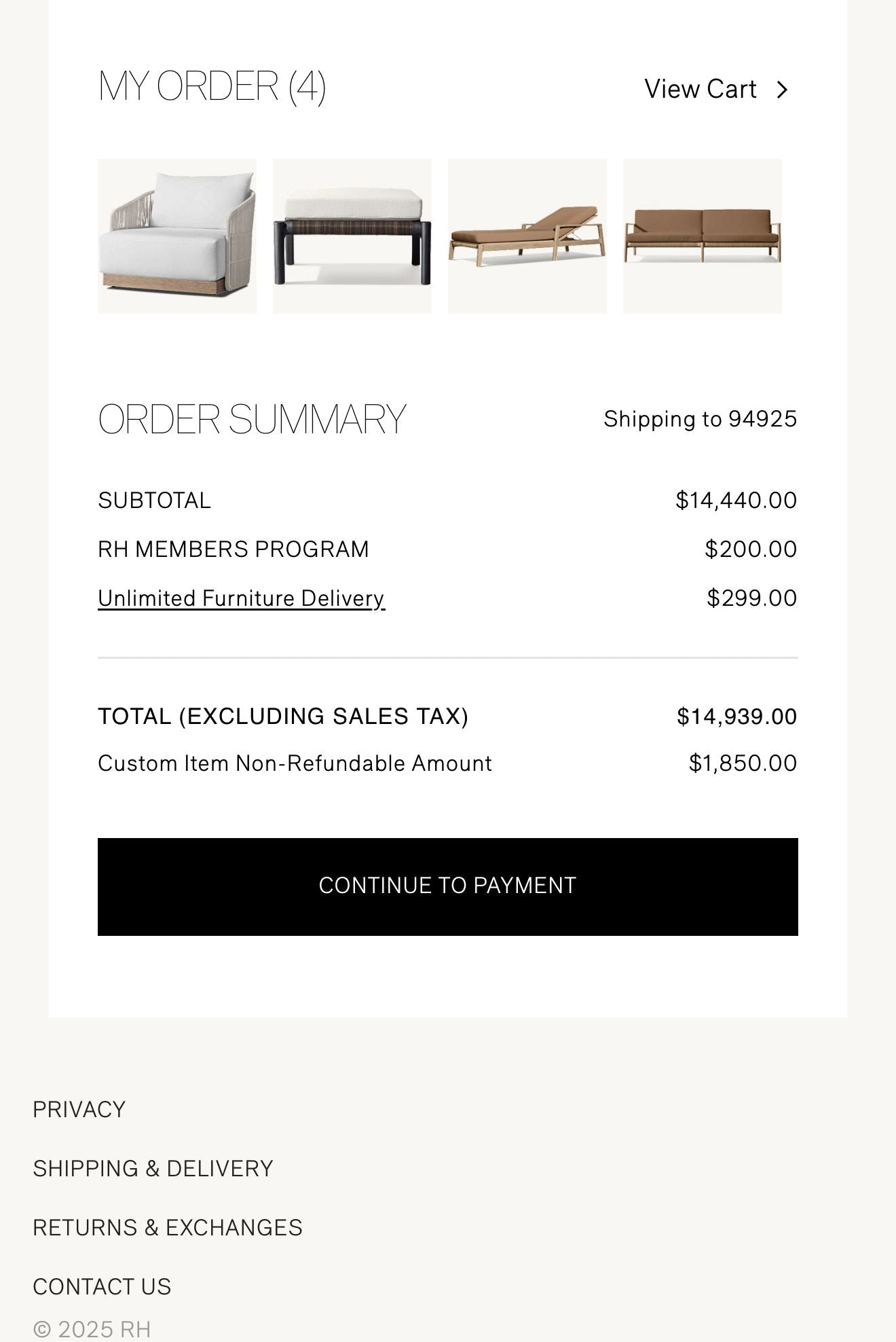Click the $14,939.00 total amount
Screen dimensions: 896x1342
pos(735,717)
